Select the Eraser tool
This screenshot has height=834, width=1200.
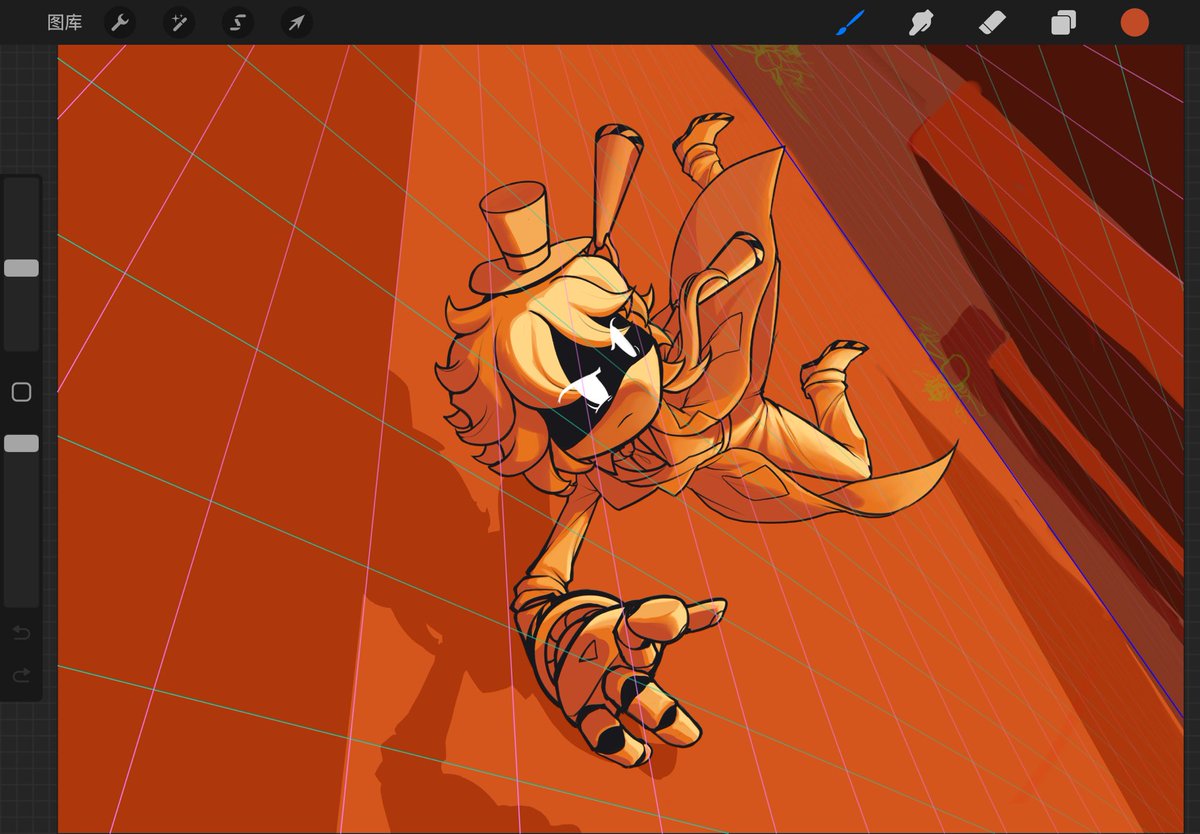click(x=992, y=22)
